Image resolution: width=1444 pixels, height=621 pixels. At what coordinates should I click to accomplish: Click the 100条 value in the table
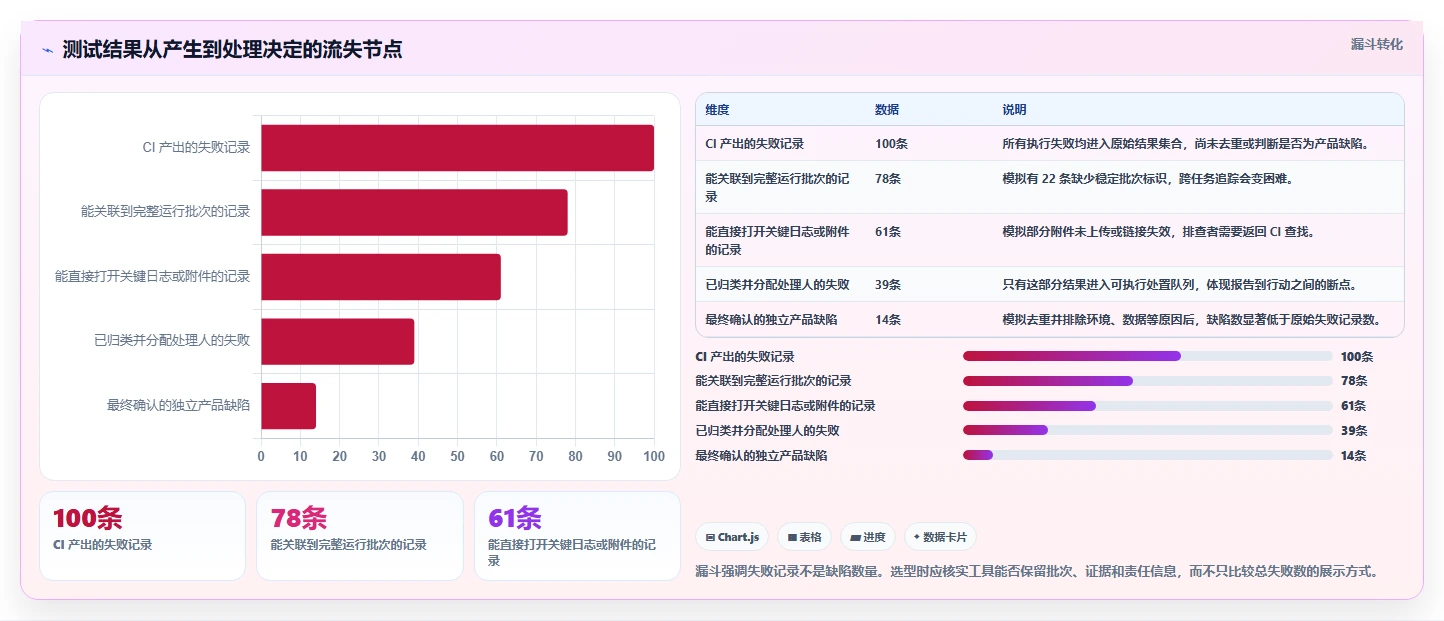[x=891, y=144]
